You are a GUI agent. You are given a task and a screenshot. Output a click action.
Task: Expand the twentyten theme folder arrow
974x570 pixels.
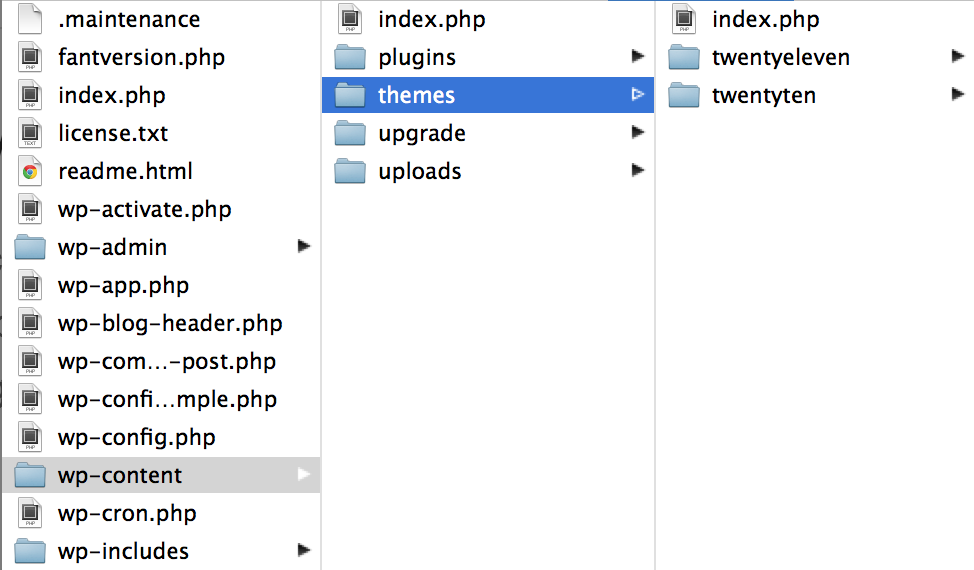[957, 95]
